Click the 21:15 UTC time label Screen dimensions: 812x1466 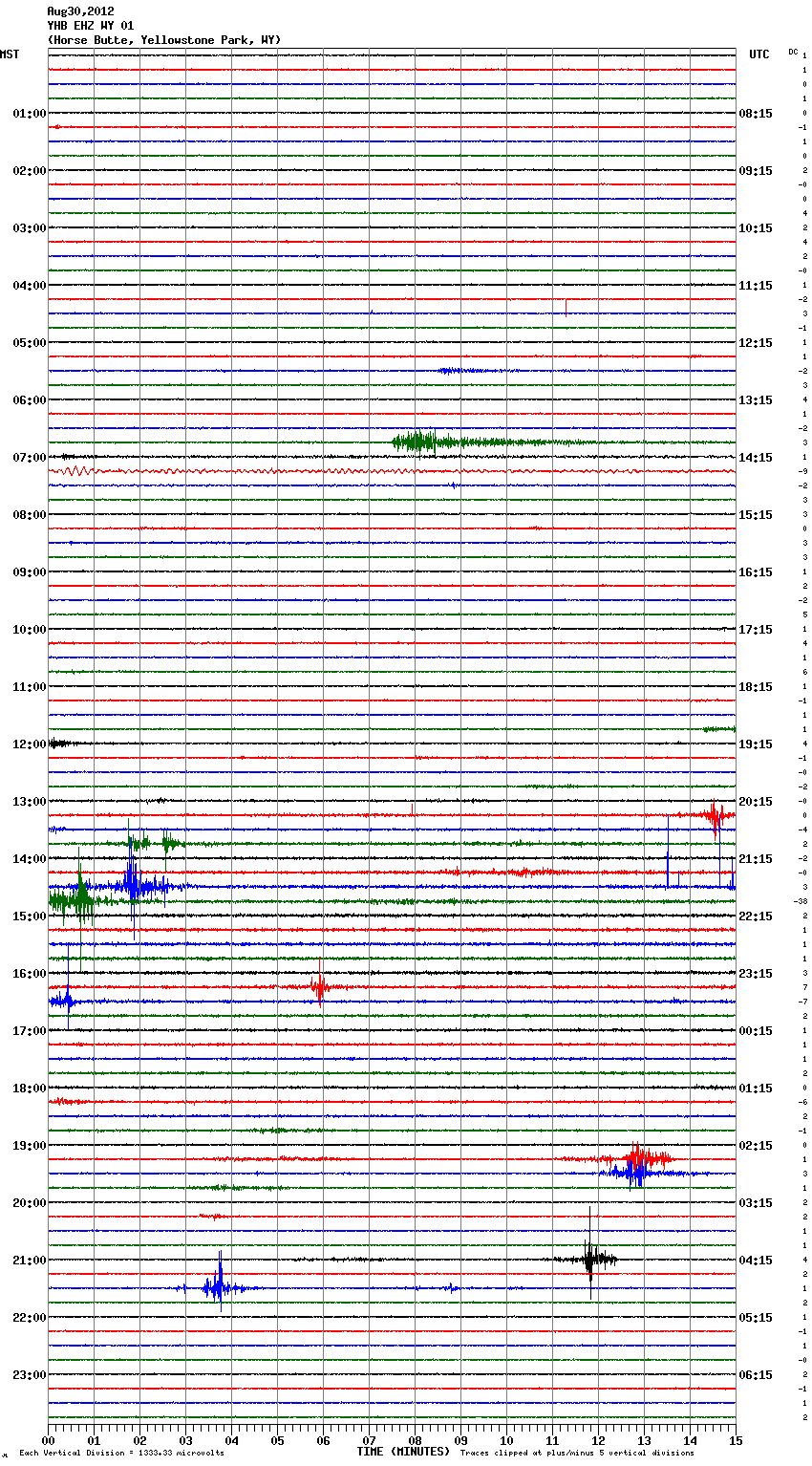point(756,859)
